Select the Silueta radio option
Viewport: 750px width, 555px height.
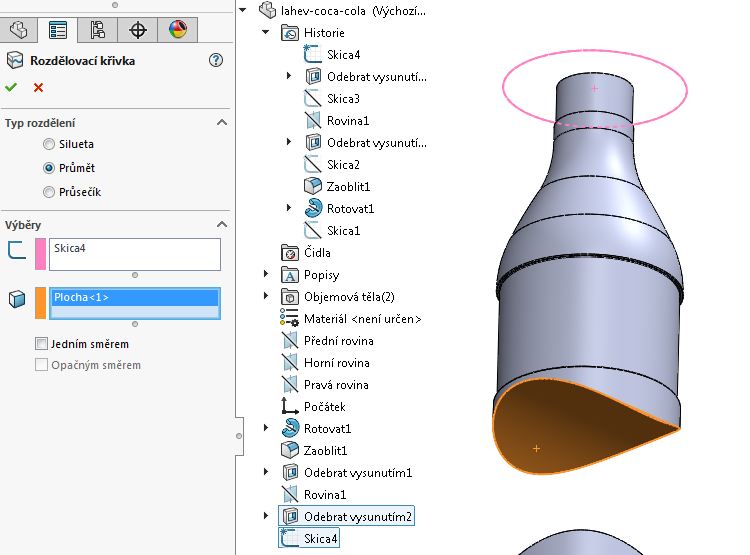click(x=49, y=144)
